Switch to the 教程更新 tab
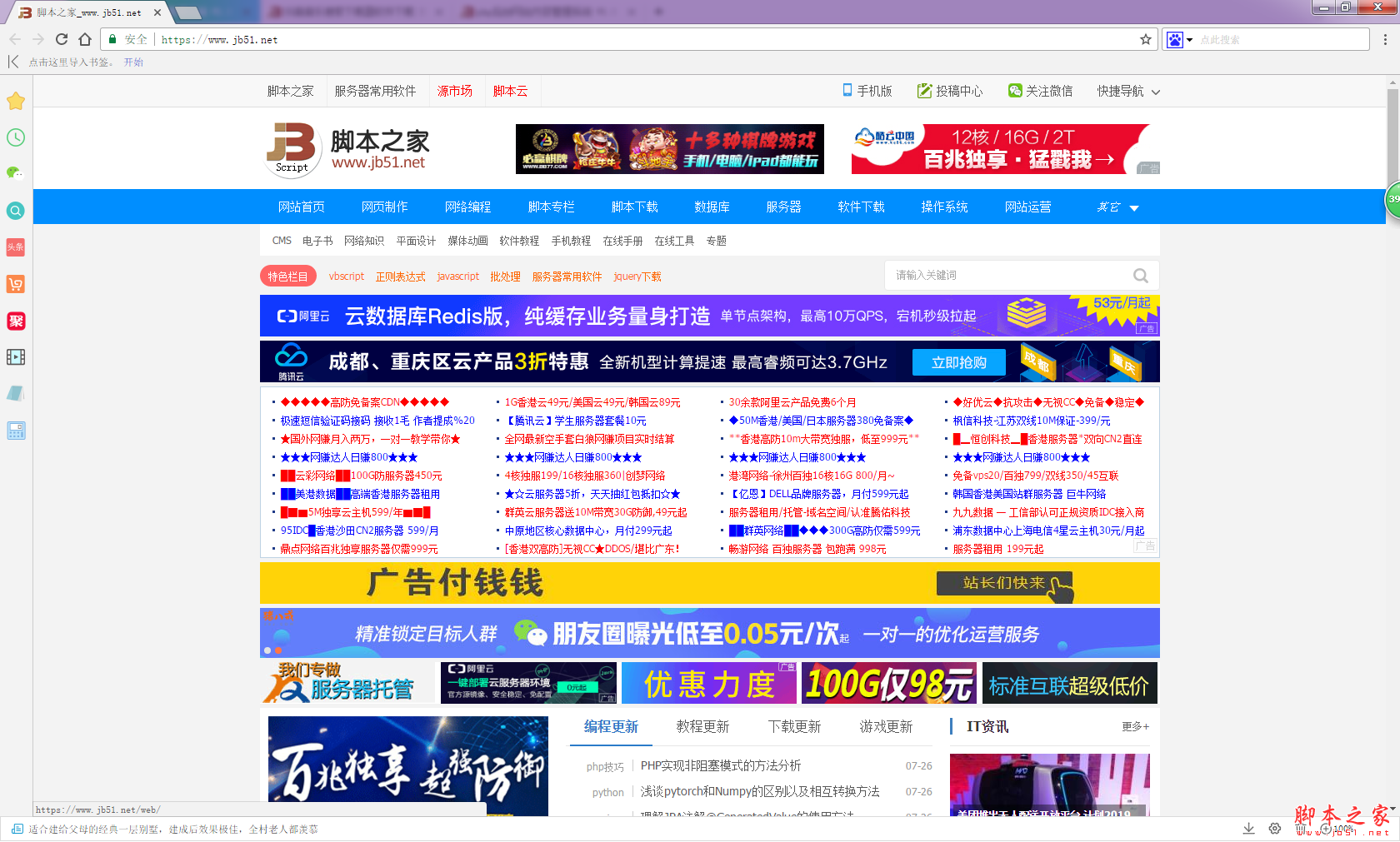This screenshot has height=842, width=1400. [x=702, y=727]
